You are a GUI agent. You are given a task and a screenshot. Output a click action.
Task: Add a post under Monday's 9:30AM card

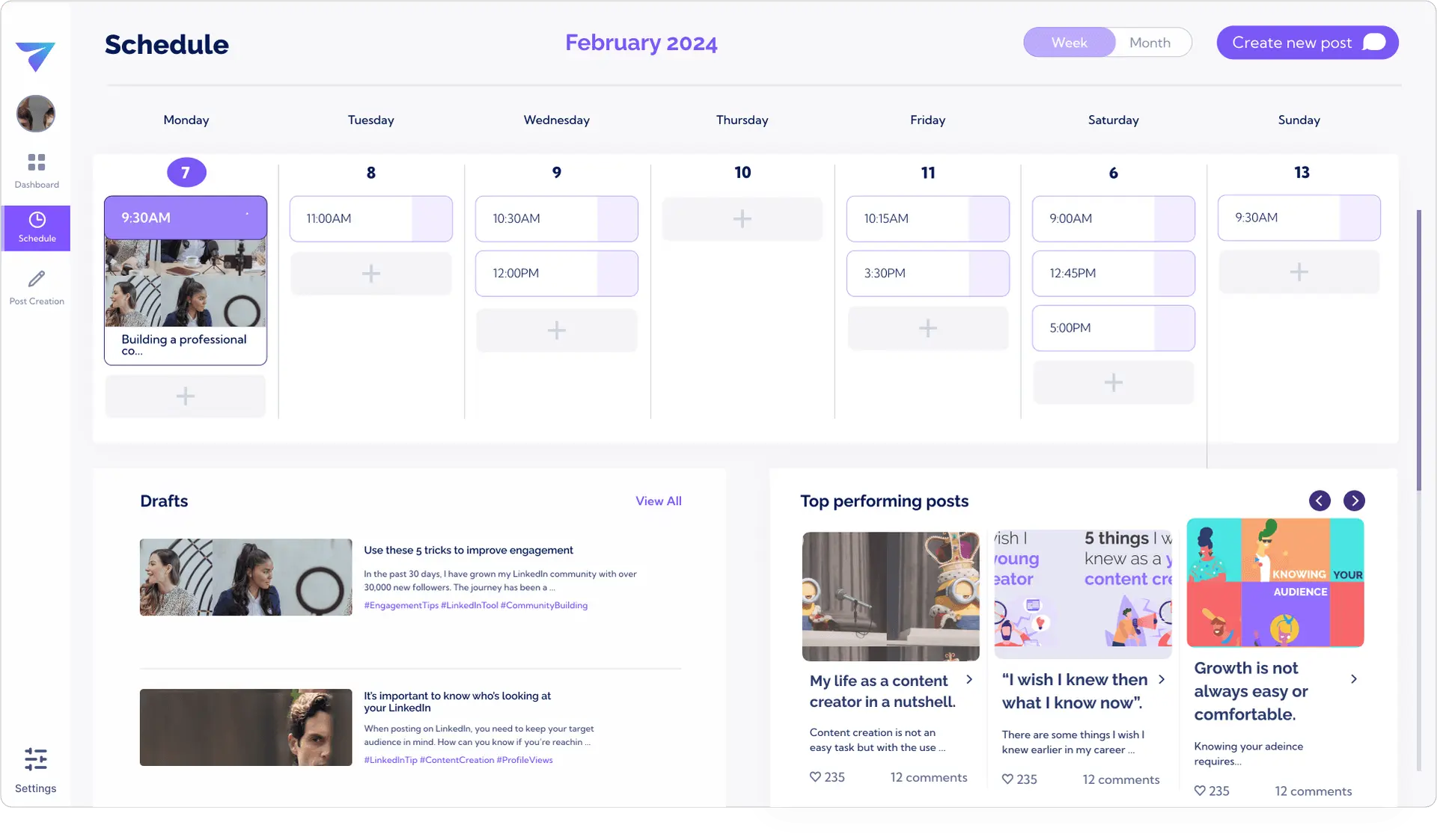point(186,396)
